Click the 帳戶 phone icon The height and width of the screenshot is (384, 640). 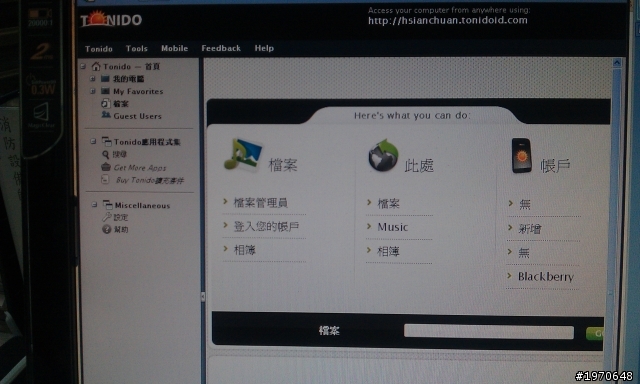pyautogui.click(x=522, y=155)
